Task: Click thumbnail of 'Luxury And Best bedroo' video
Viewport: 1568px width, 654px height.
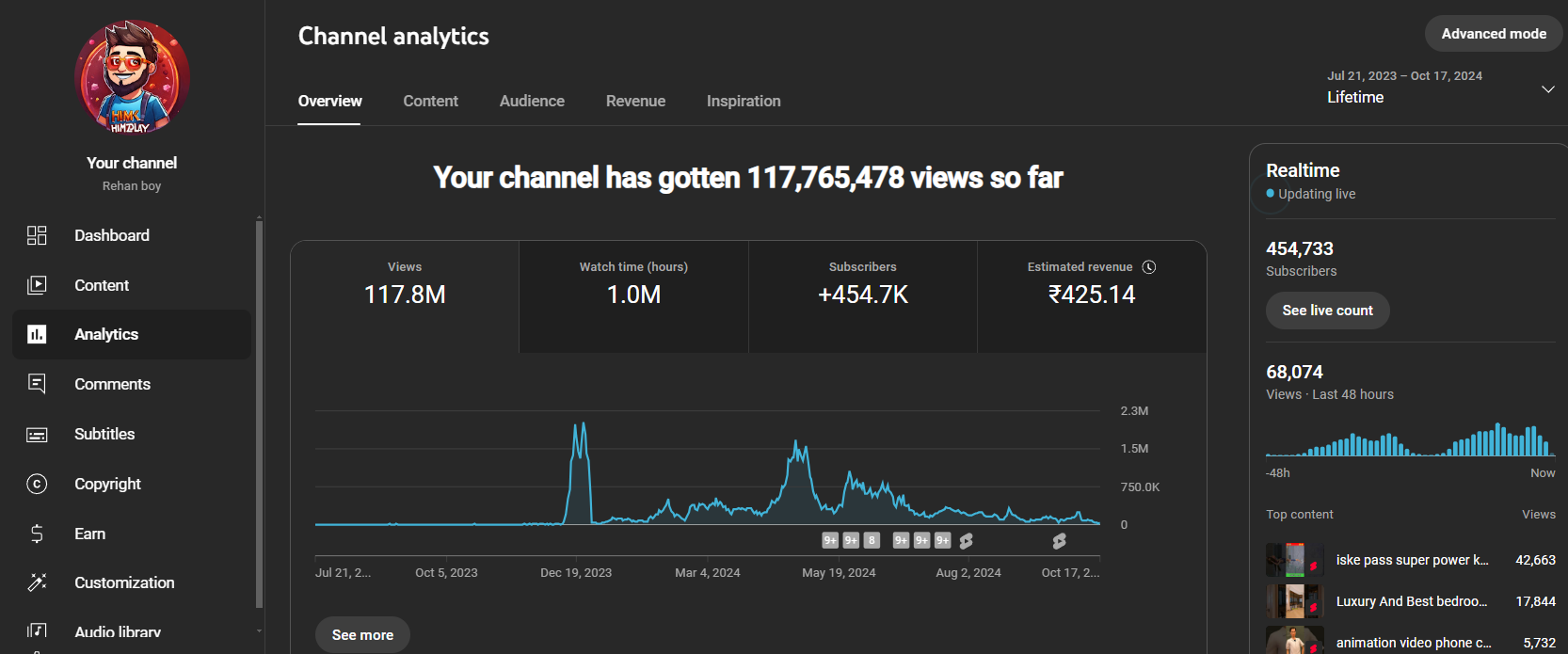Action: pos(1294,601)
